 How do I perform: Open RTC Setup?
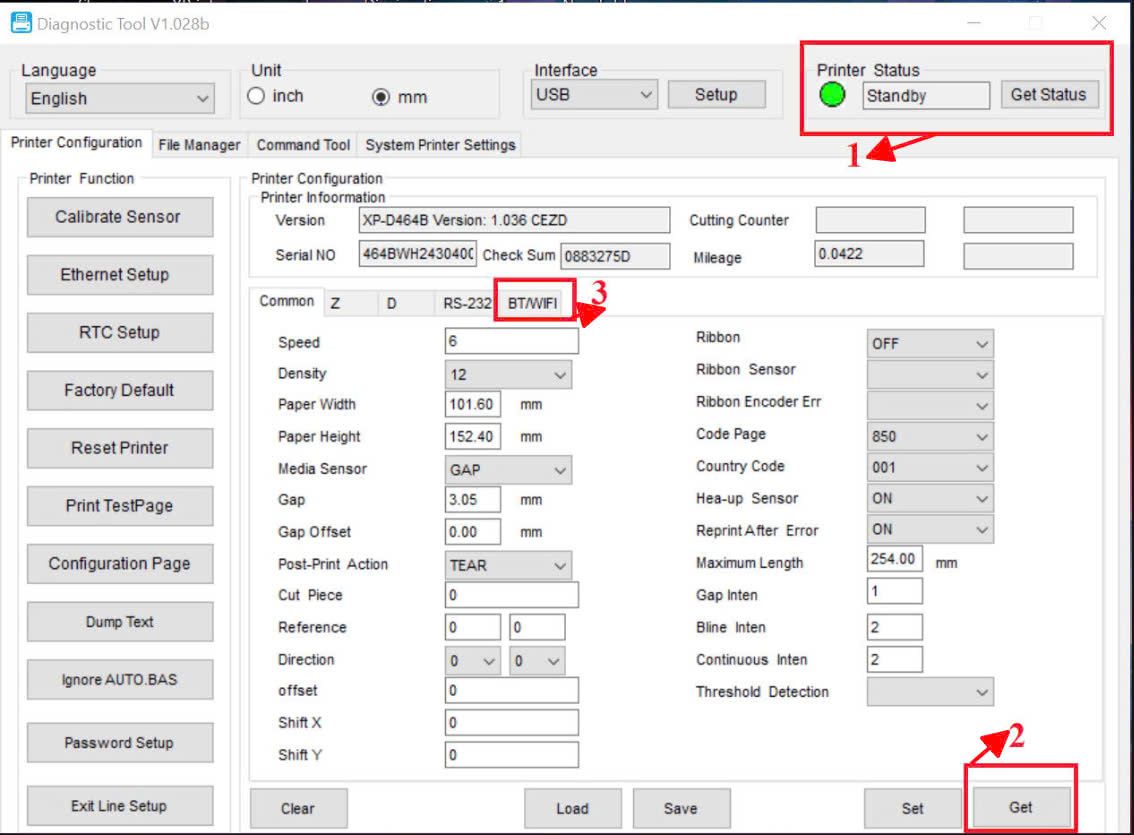[119, 333]
